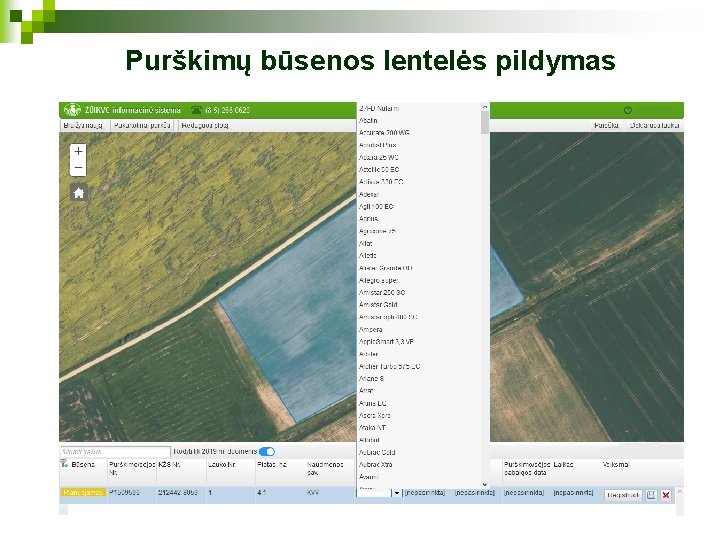Click the yellow 'Planuojamas' status cell
Image resolution: width=720 pixels, height=540 pixels.
83,492
